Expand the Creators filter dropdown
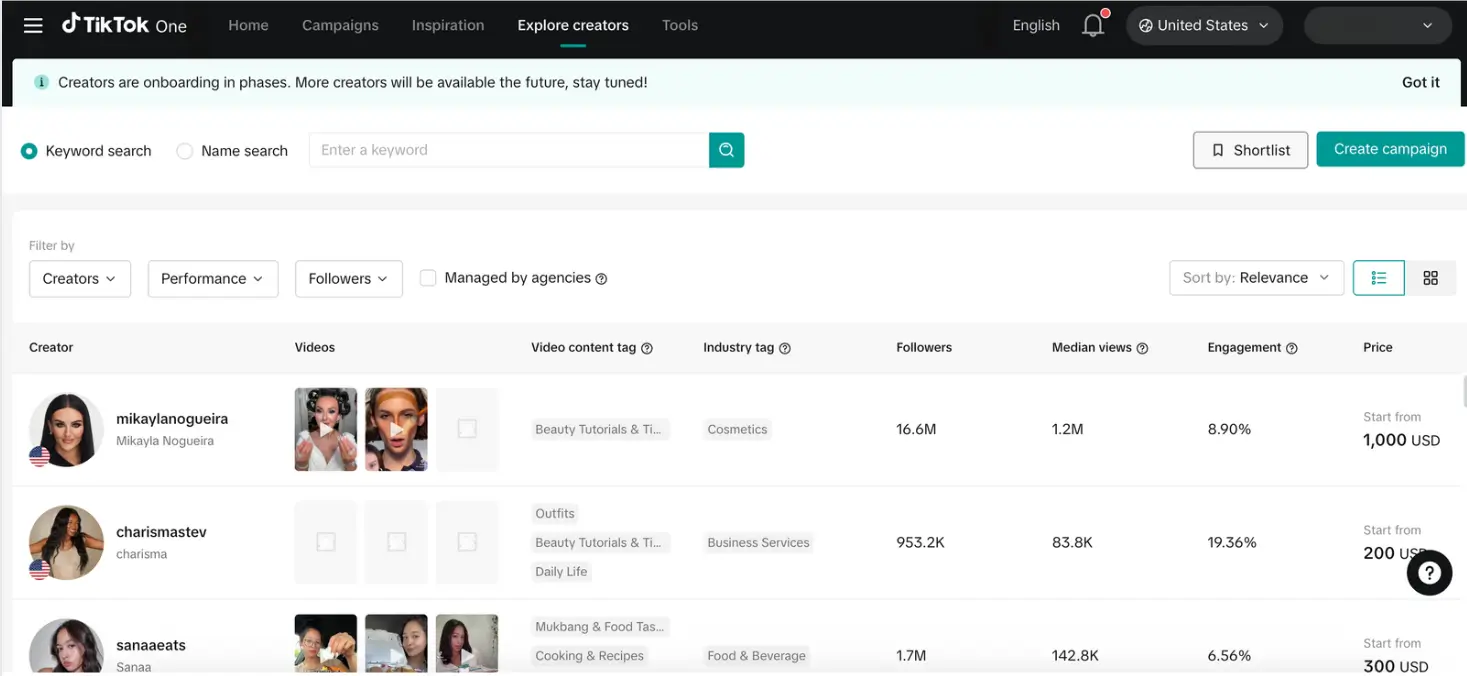Viewport: 1467px width, 676px height. coord(80,279)
